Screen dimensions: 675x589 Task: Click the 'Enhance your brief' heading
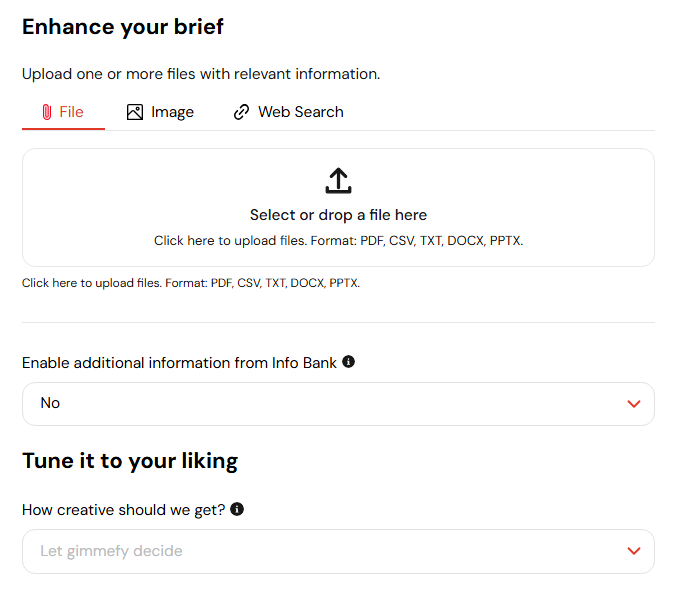[123, 27]
